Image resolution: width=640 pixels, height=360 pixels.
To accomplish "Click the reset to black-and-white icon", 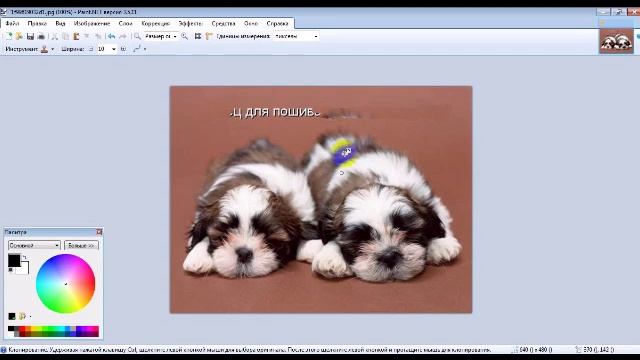I will (11, 270).
